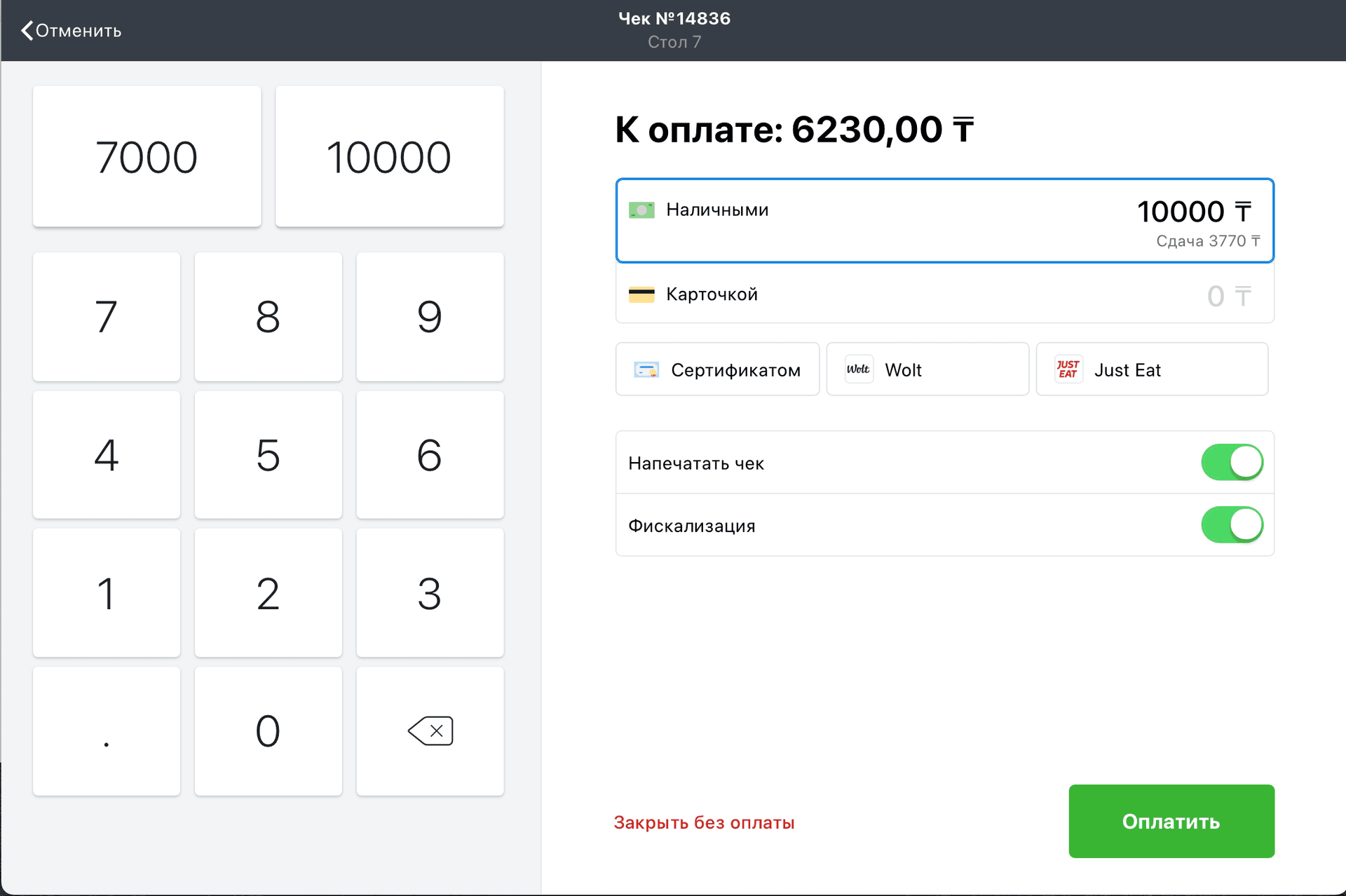The image size is (1346, 896).
Task: Select the 7000 quick amount button
Action: coord(147,156)
